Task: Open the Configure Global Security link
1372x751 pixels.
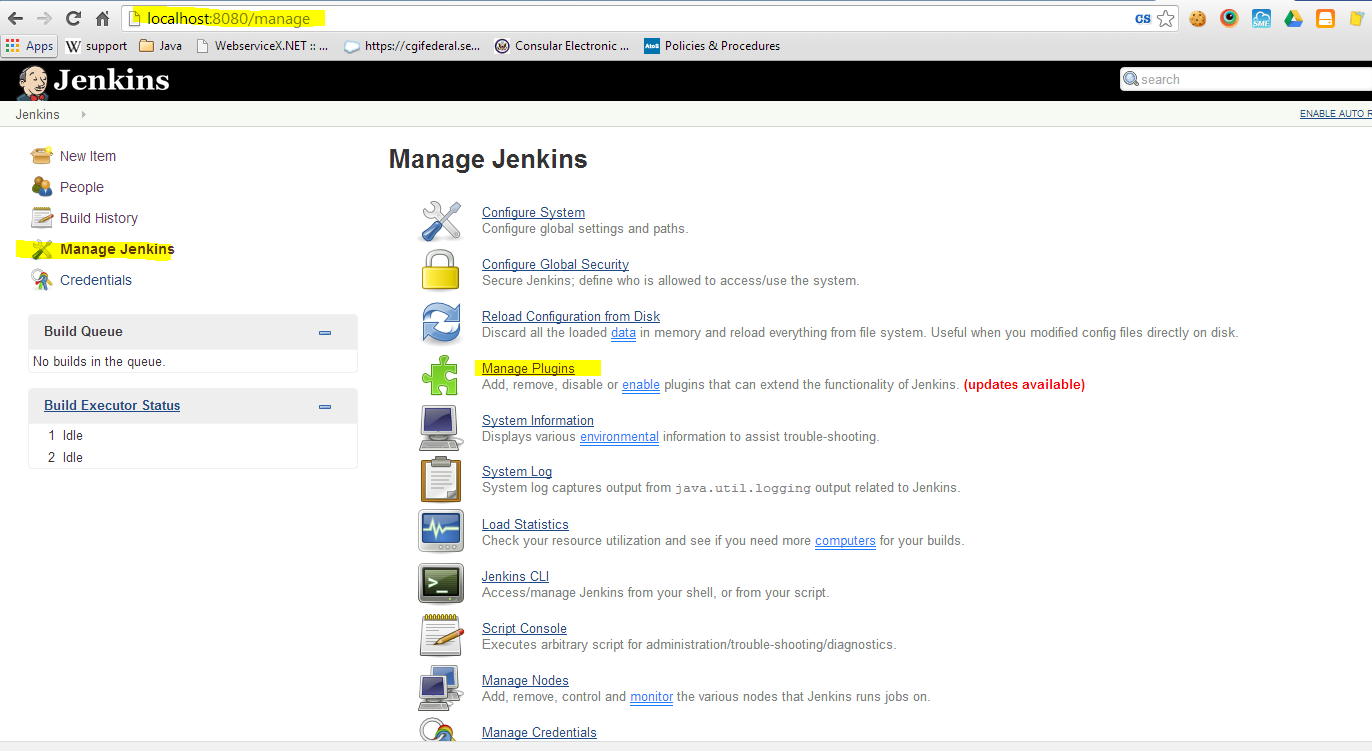Action: point(555,264)
